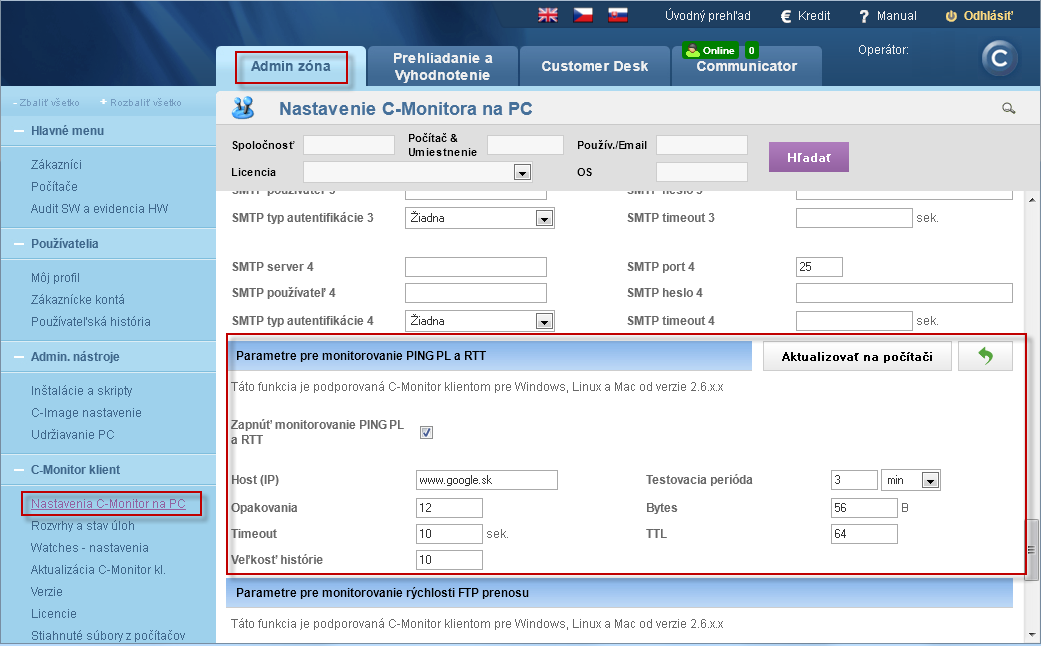Open Licencie in sidebar
This screenshot has width=1041, height=646.
tap(54, 613)
